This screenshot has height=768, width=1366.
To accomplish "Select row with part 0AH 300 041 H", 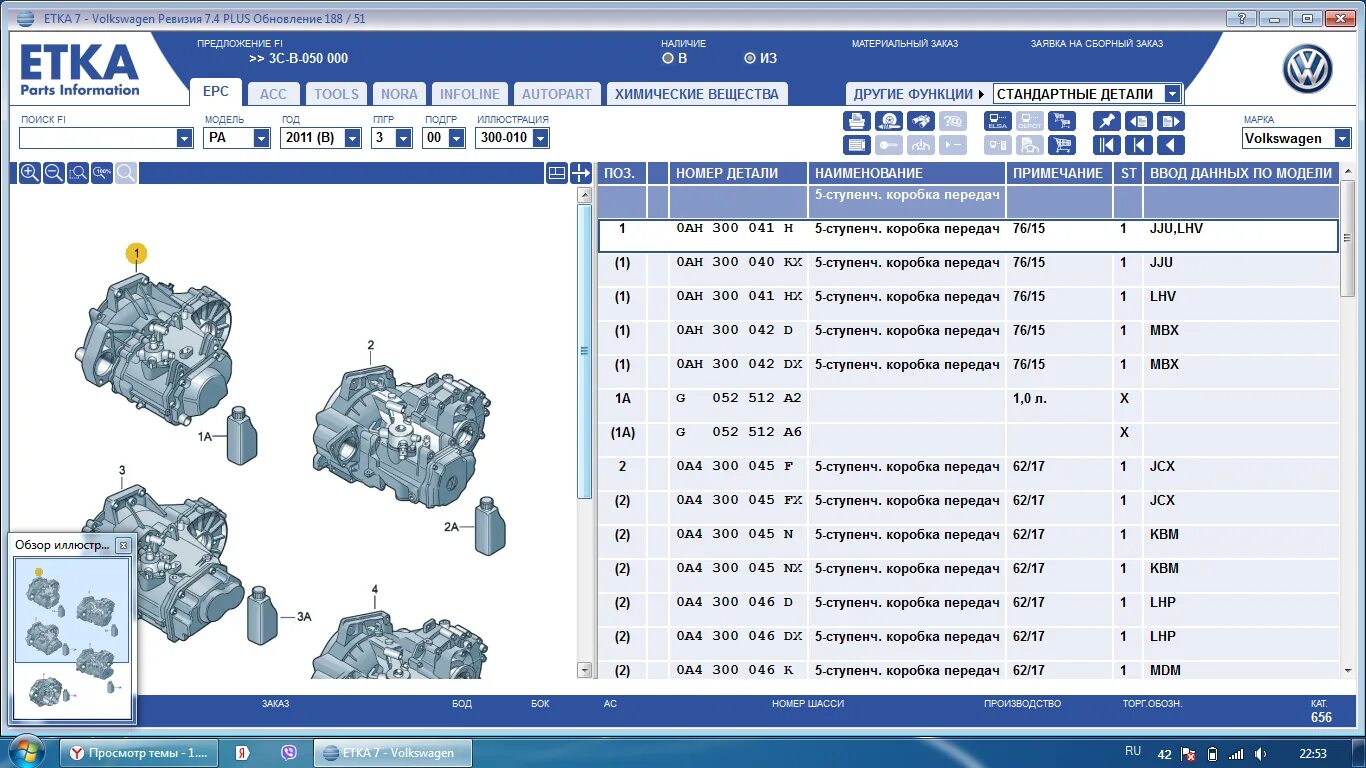I will point(967,236).
